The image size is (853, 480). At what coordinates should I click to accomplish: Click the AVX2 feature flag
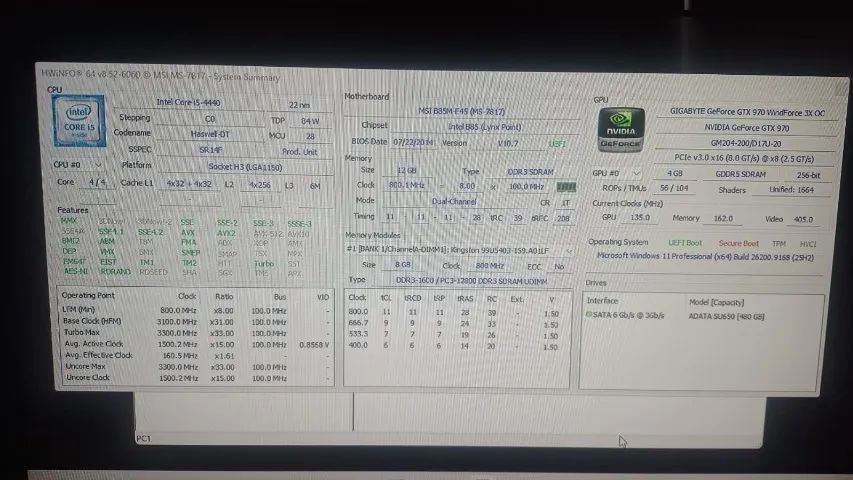coord(226,233)
